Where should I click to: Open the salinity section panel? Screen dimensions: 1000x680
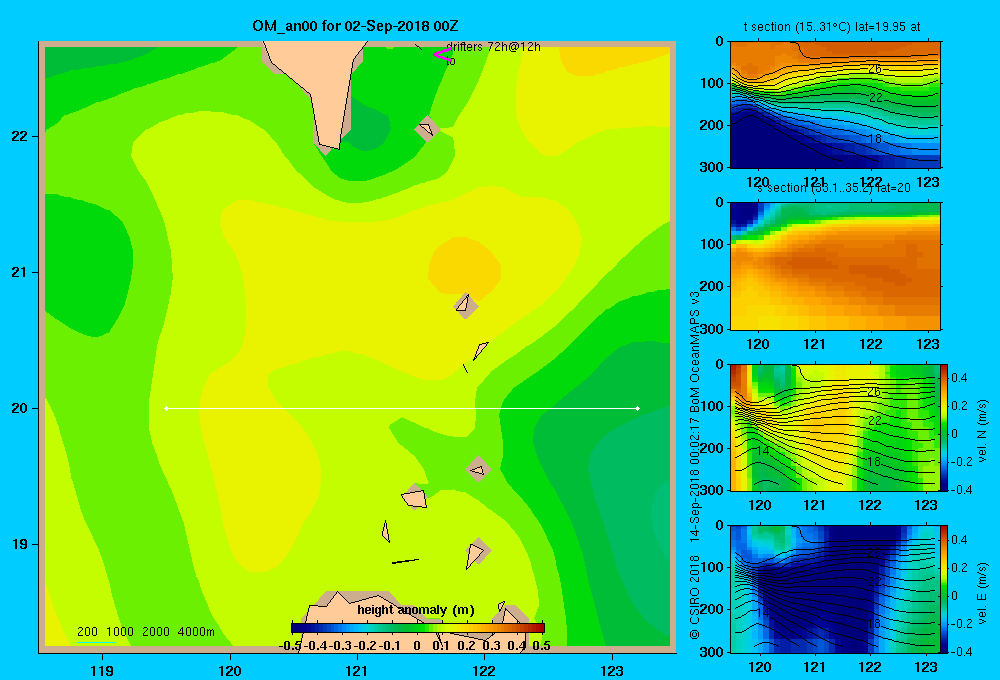coord(835,266)
